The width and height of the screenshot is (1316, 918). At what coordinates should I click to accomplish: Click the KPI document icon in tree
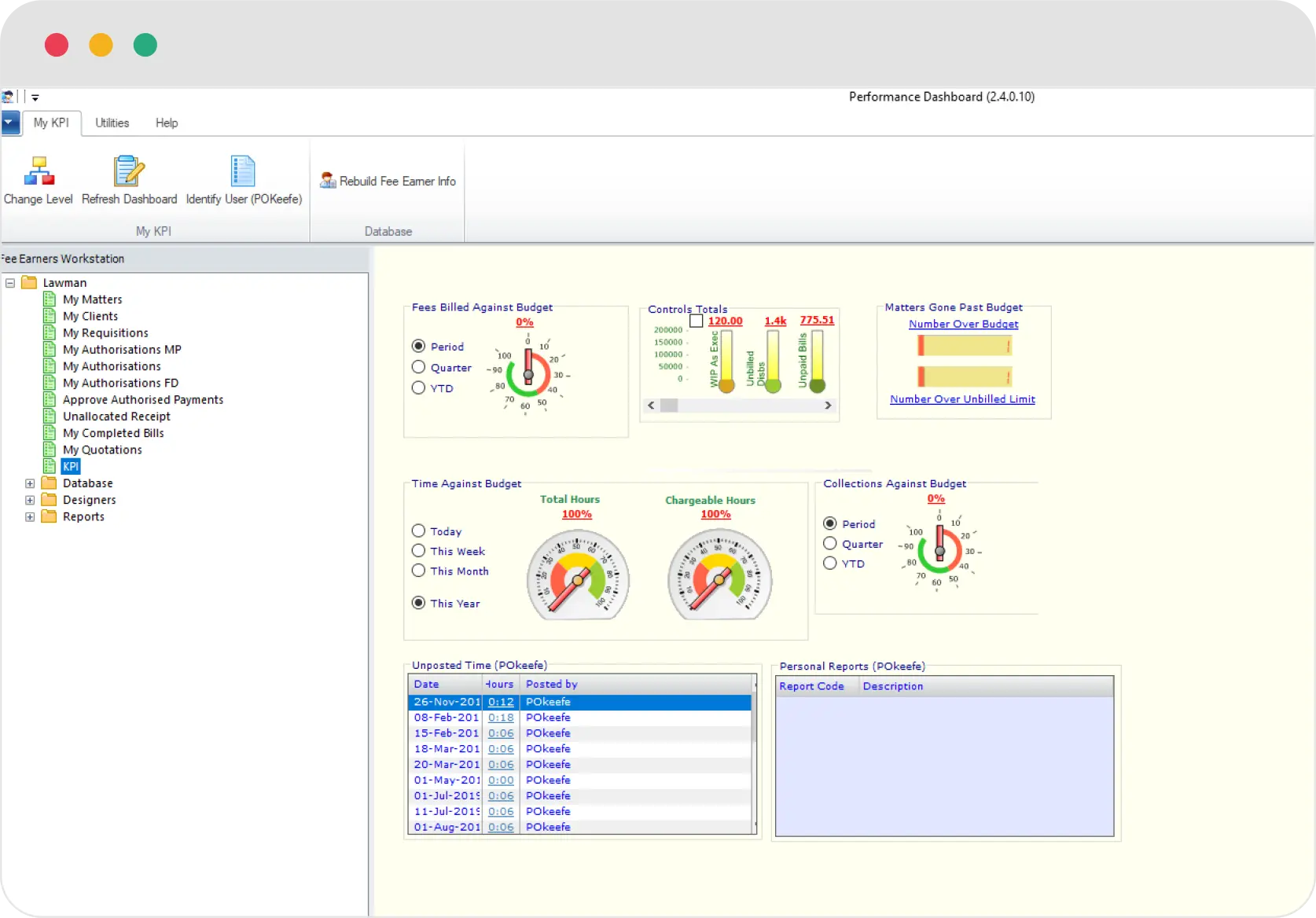[x=50, y=466]
